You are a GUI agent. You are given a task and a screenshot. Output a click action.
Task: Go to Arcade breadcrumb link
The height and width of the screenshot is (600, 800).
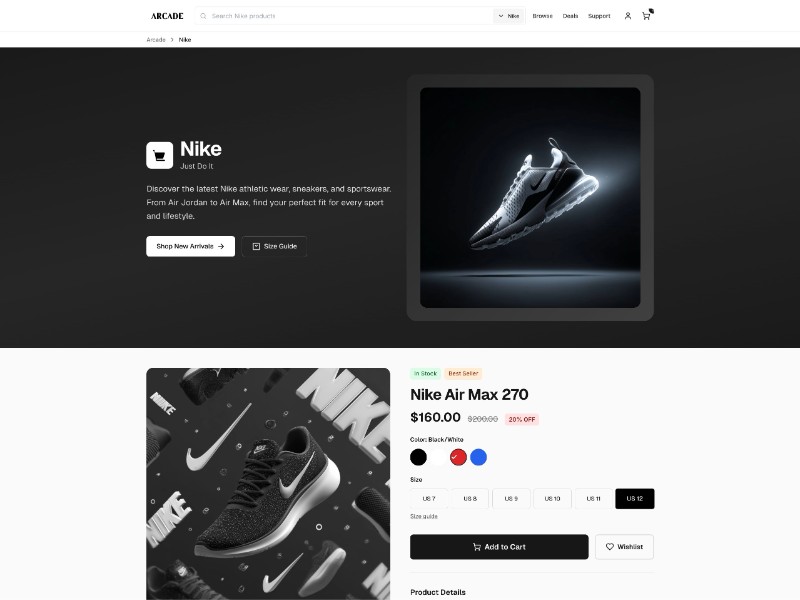click(156, 39)
